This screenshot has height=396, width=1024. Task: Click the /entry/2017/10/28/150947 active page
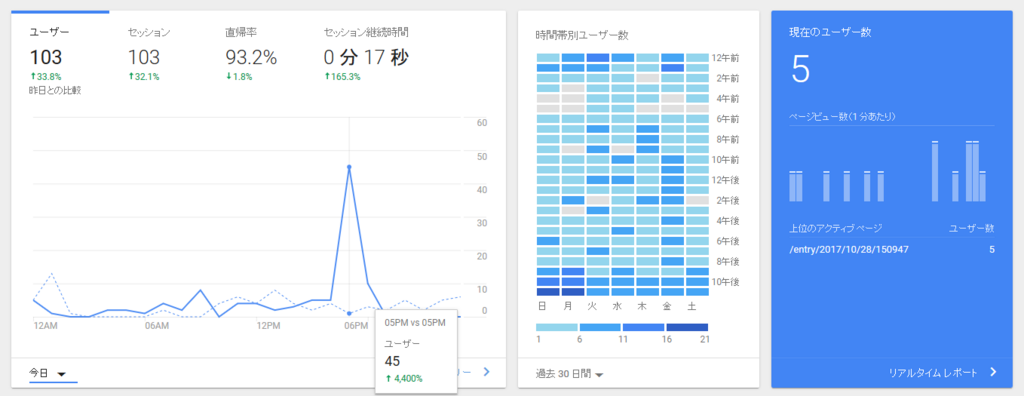coord(849,250)
